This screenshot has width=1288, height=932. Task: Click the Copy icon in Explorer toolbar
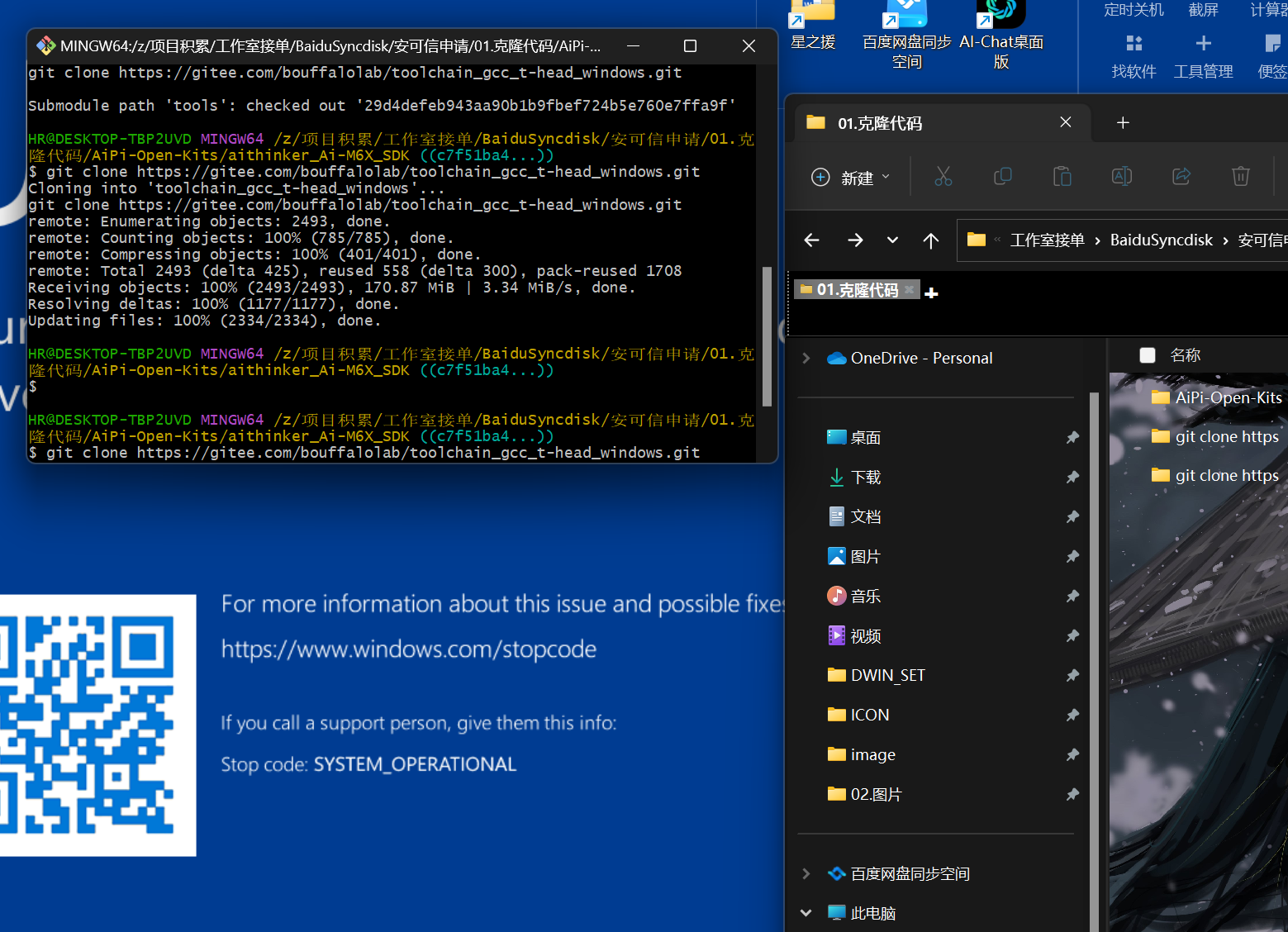[x=1002, y=176]
